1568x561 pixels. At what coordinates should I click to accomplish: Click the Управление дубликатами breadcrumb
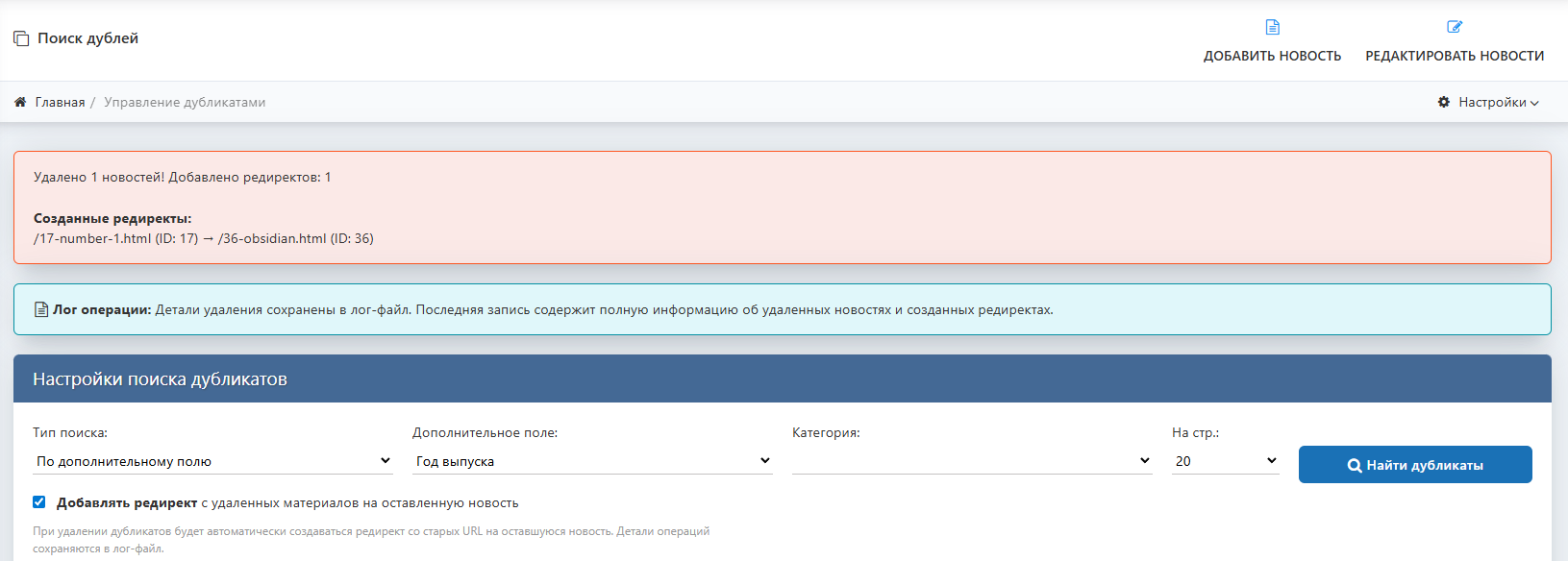[x=185, y=102]
